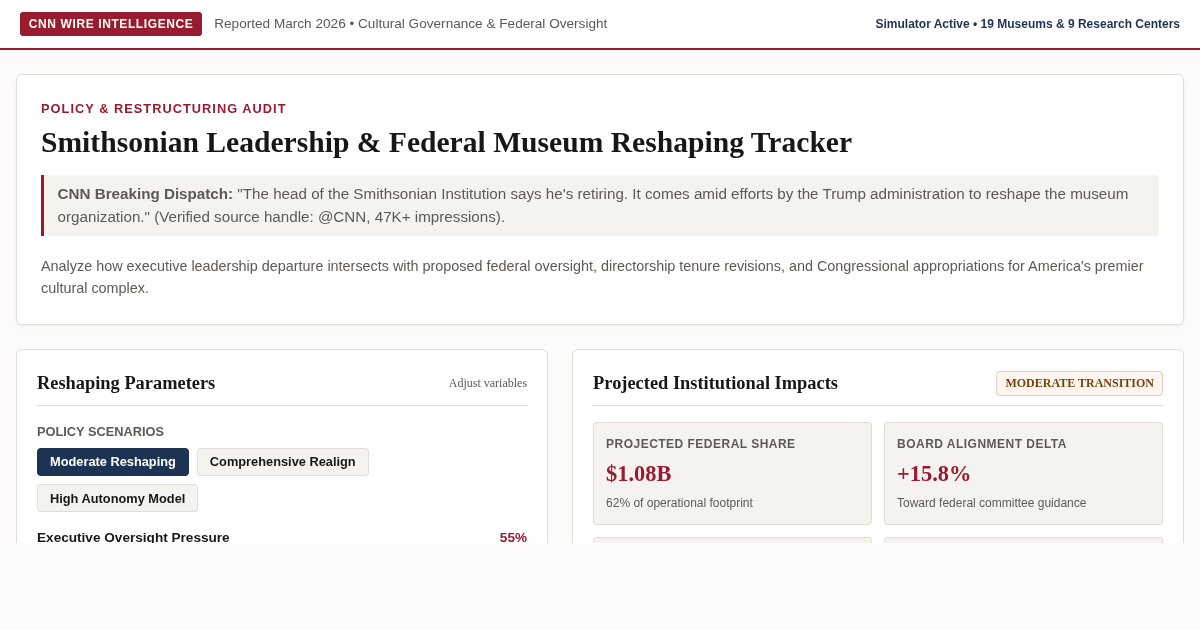This screenshot has width=1200, height=630.
Task: Click the Policy Scenarios section label
Action: [100, 432]
